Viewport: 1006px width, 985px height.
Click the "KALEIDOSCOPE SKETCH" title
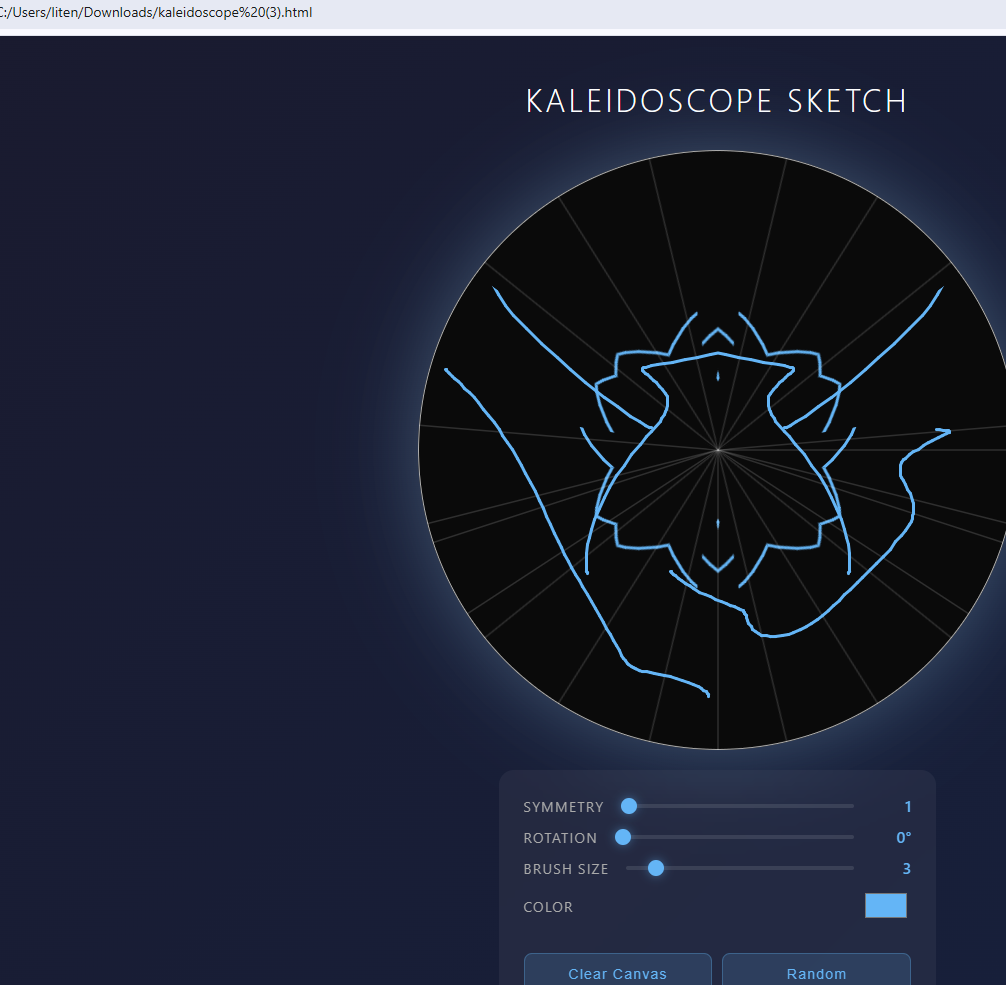(x=716, y=101)
